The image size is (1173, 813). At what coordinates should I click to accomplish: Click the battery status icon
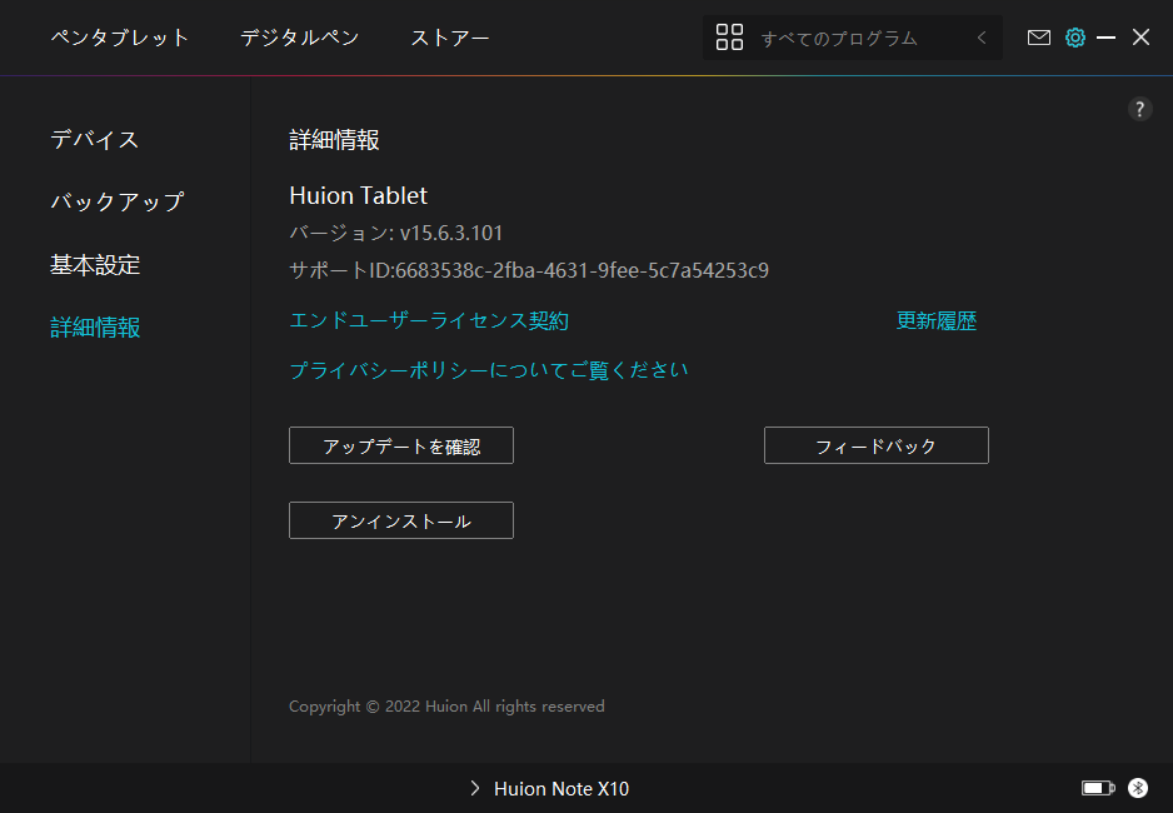click(1097, 789)
